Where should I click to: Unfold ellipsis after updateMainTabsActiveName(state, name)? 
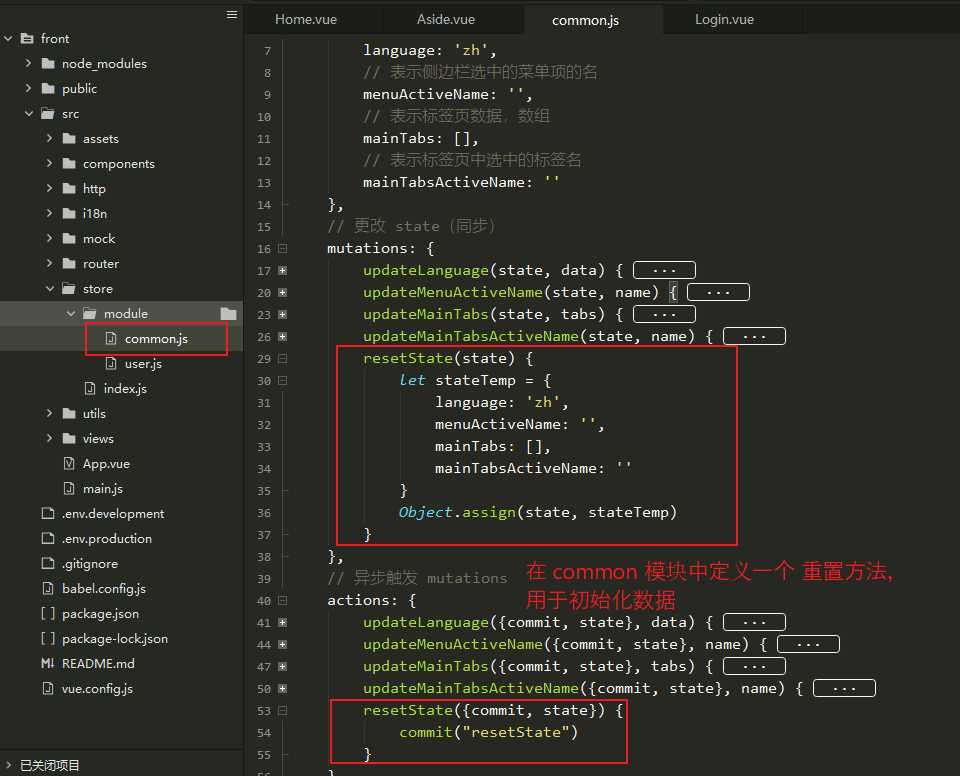point(754,336)
